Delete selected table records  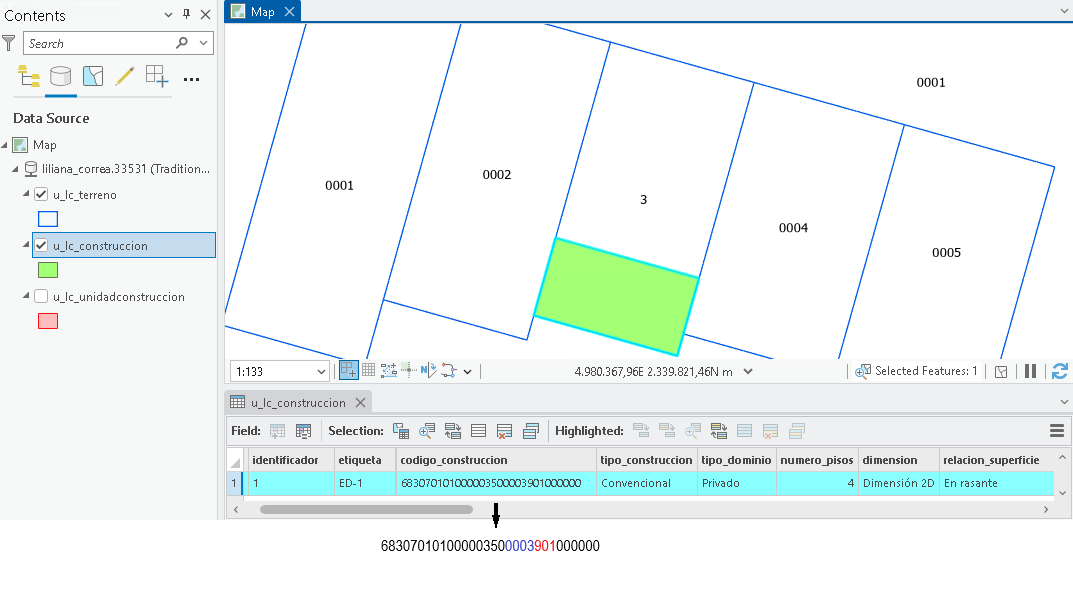tap(504, 431)
